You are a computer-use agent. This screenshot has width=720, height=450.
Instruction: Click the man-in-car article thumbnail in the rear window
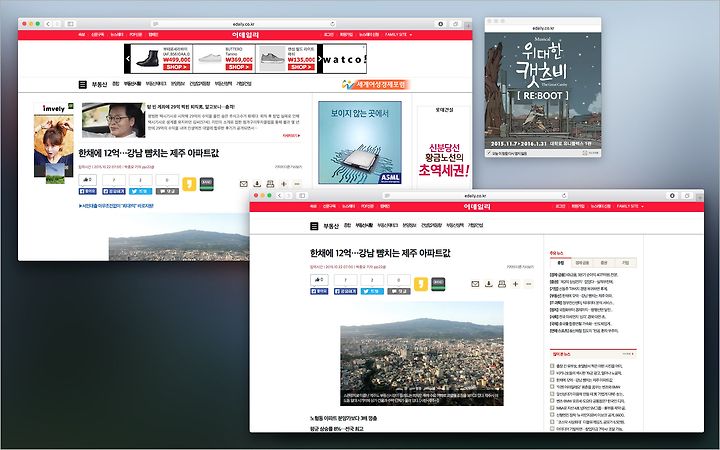tap(113, 120)
